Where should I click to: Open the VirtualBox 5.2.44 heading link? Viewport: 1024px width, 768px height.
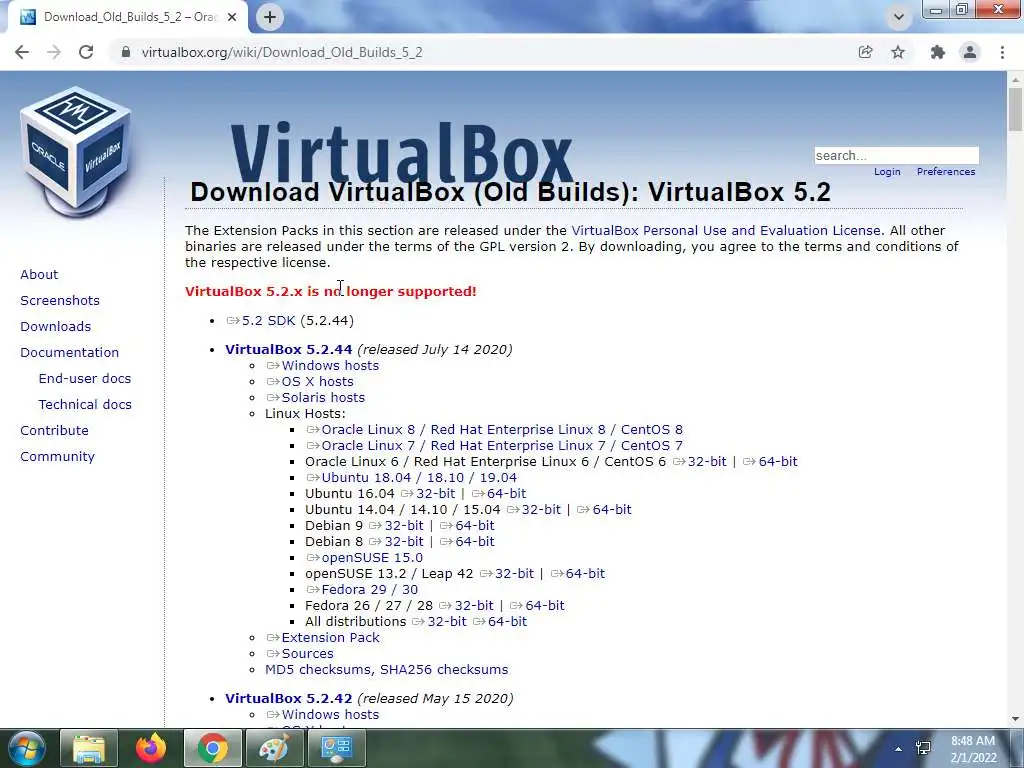click(x=289, y=349)
